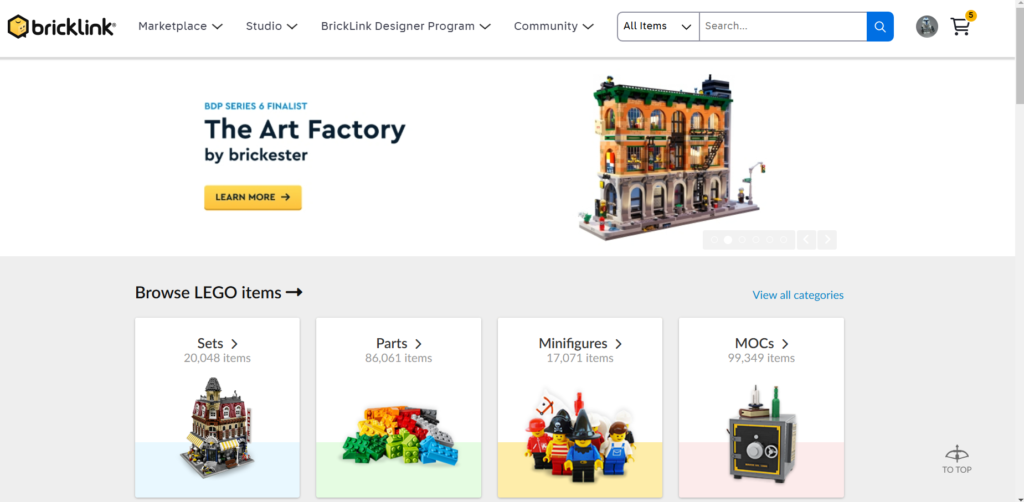Click the arrow beside Browse LEGO items

click(x=294, y=292)
